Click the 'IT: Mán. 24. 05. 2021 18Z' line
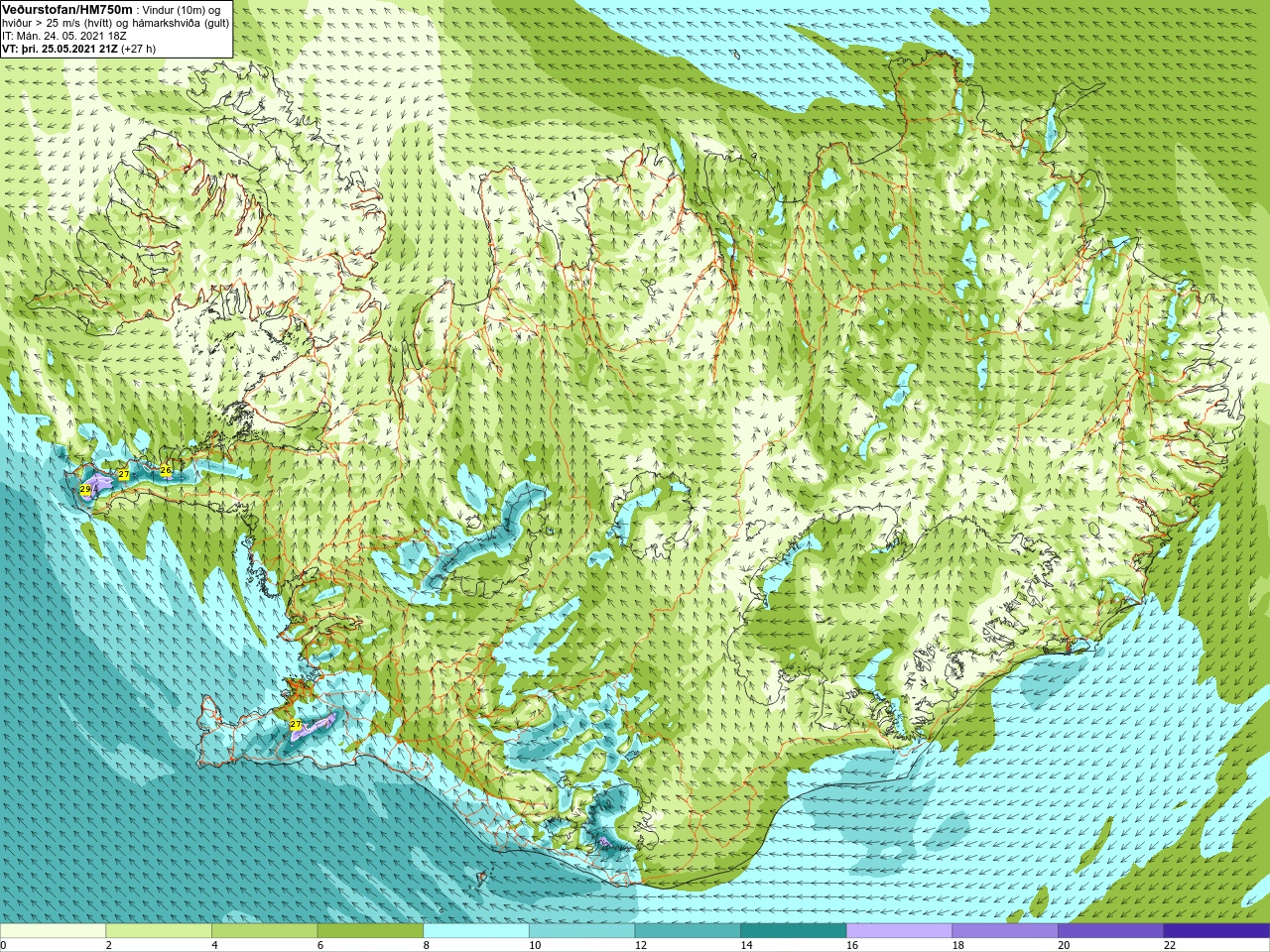The width and height of the screenshot is (1270, 952). [x=63, y=35]
